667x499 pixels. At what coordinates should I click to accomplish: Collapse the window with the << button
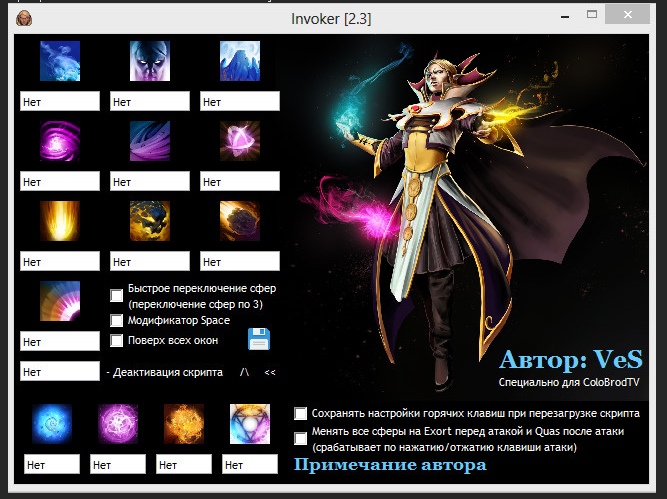pos(270,372)
